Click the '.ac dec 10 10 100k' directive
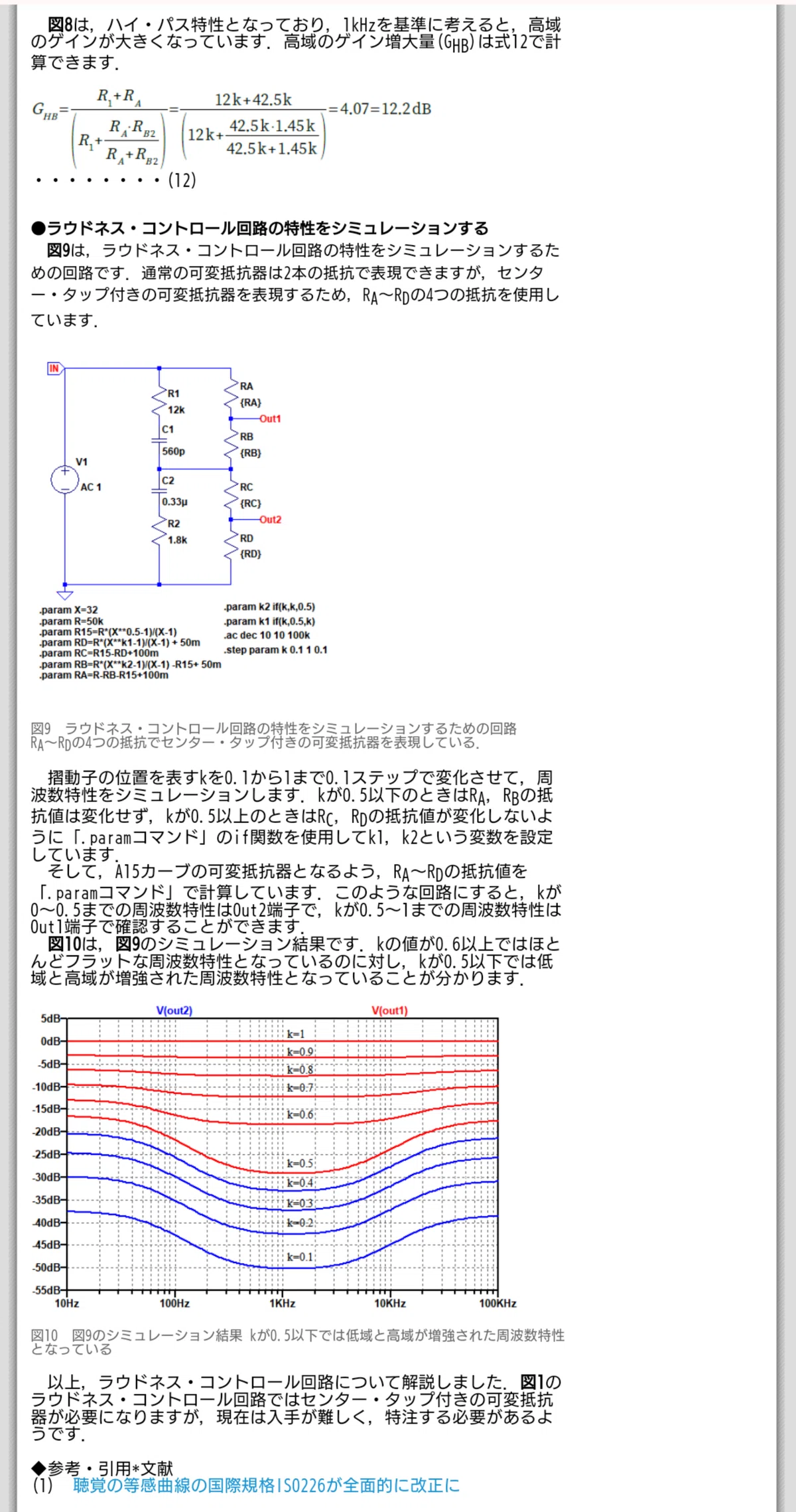Screen dimensions: 796x1512 pyautogui.click(x=267, y=635)
